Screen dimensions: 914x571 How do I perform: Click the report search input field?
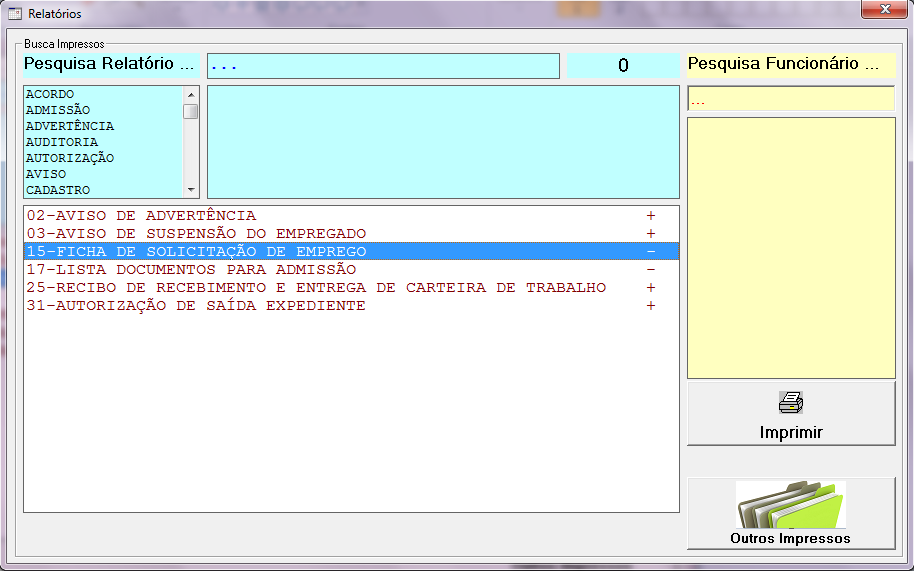pos(384,66)
